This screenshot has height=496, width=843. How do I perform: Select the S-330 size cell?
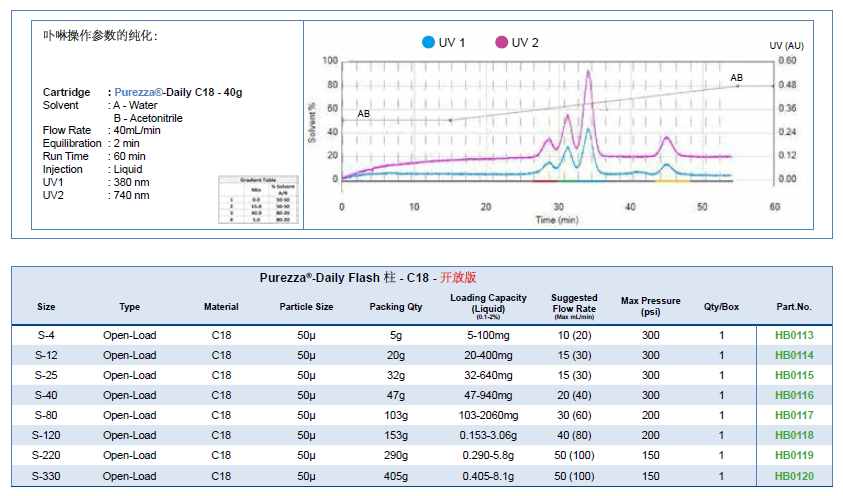tap(46, 476)
